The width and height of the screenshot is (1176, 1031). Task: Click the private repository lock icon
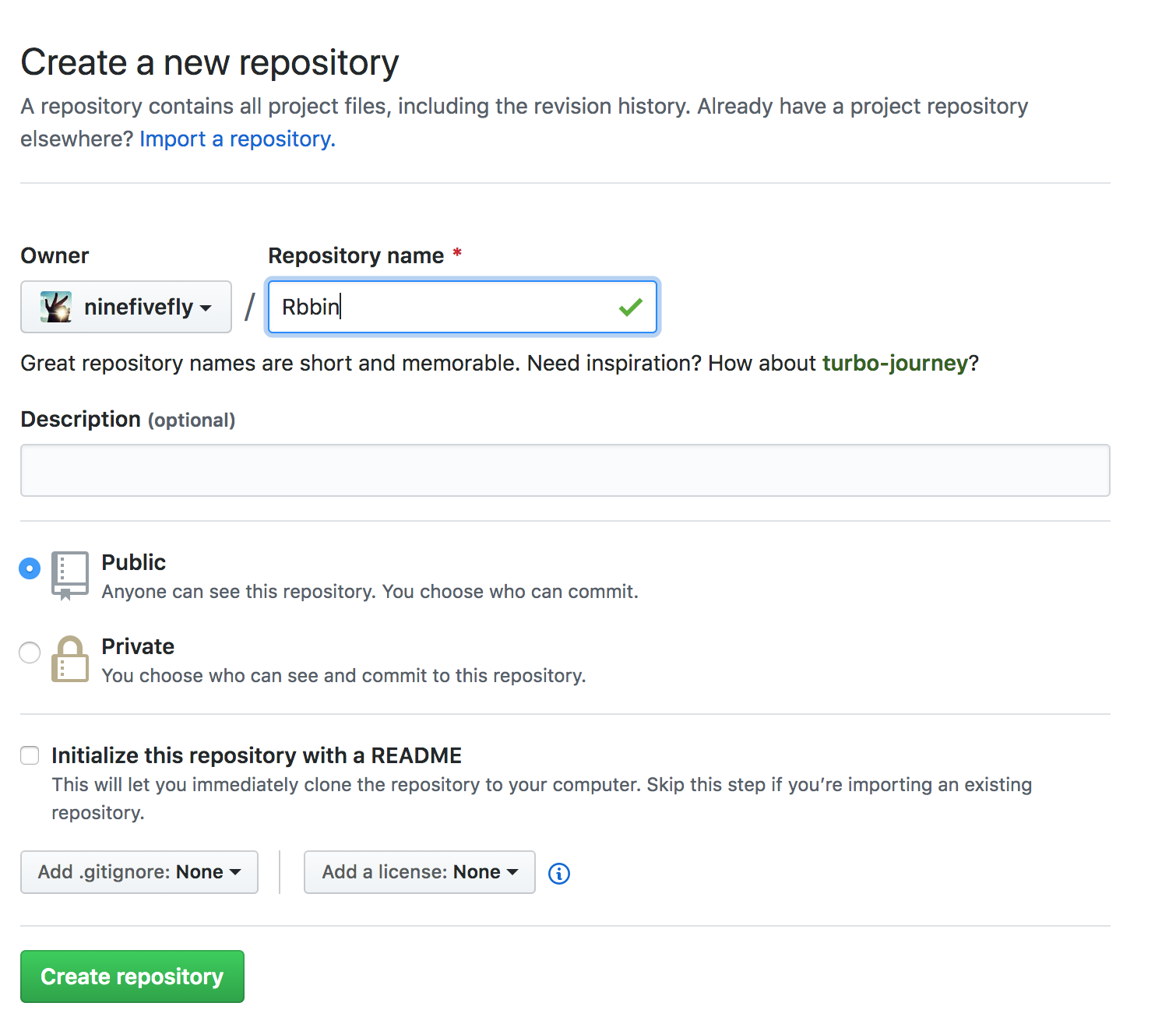(x=69, y=660)
